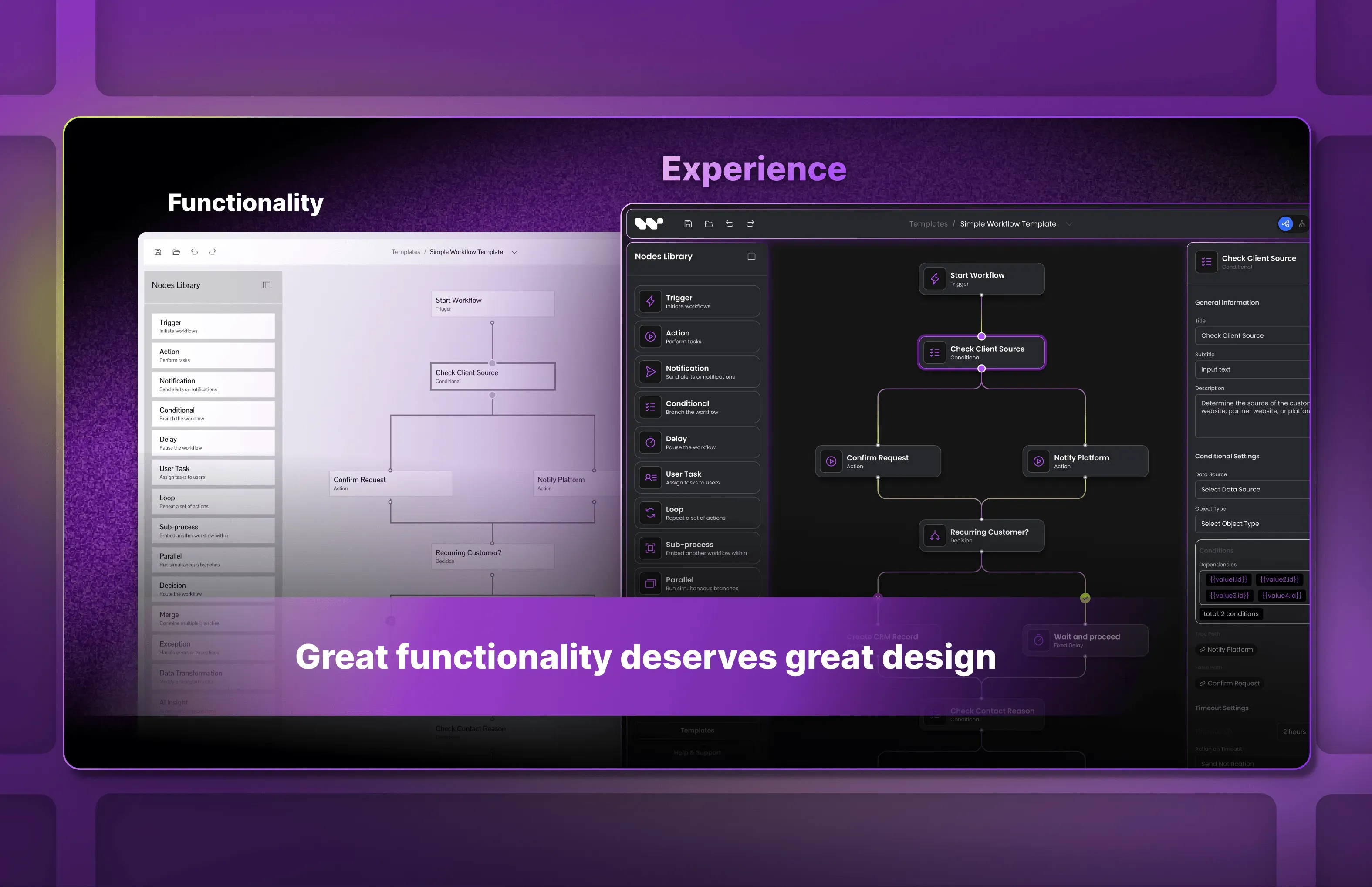Select Delay in the light Nodes Library
Image resolution: width=1372 pixels, height=887 pixels.
(213, 443)
